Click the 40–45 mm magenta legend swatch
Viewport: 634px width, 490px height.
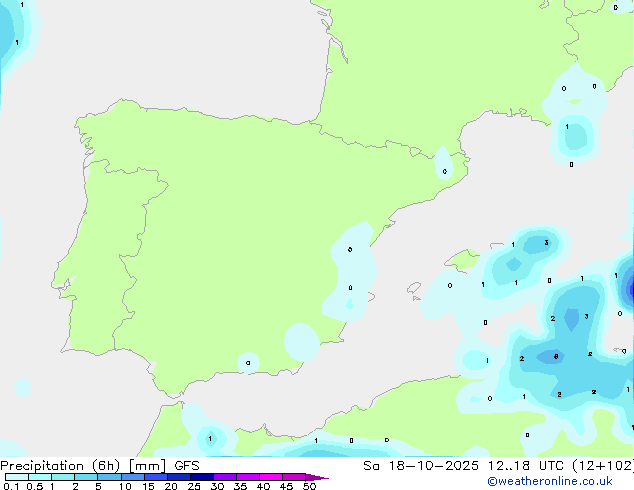click(271, 477)
